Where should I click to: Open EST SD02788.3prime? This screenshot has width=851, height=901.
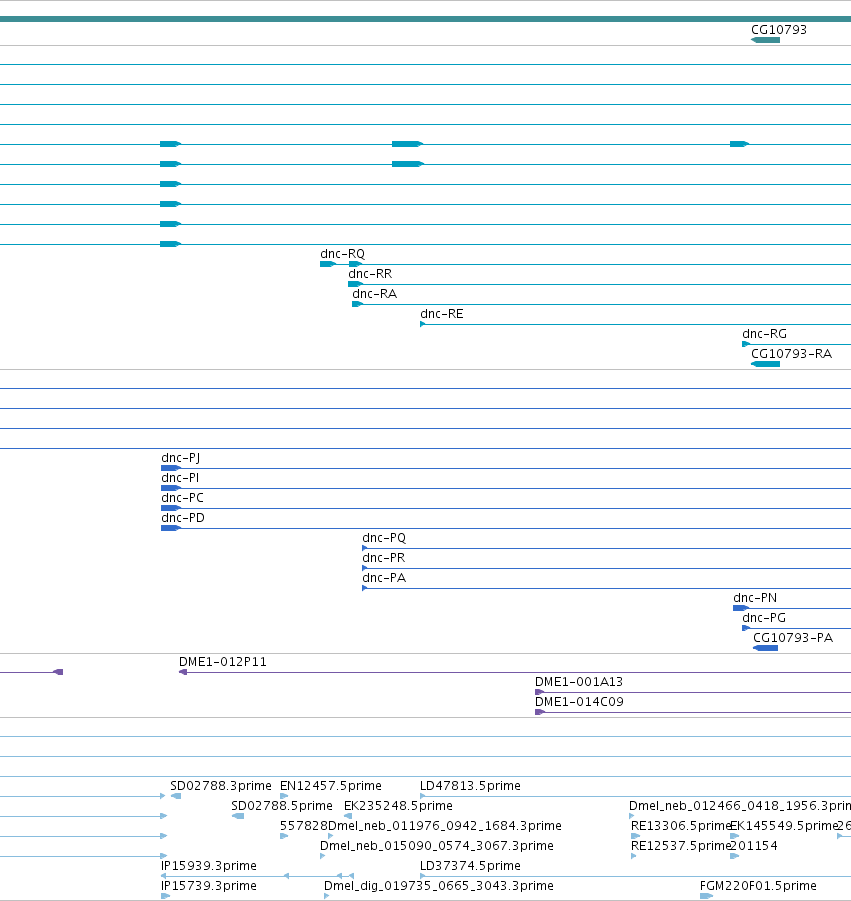[x=221, y=786]
